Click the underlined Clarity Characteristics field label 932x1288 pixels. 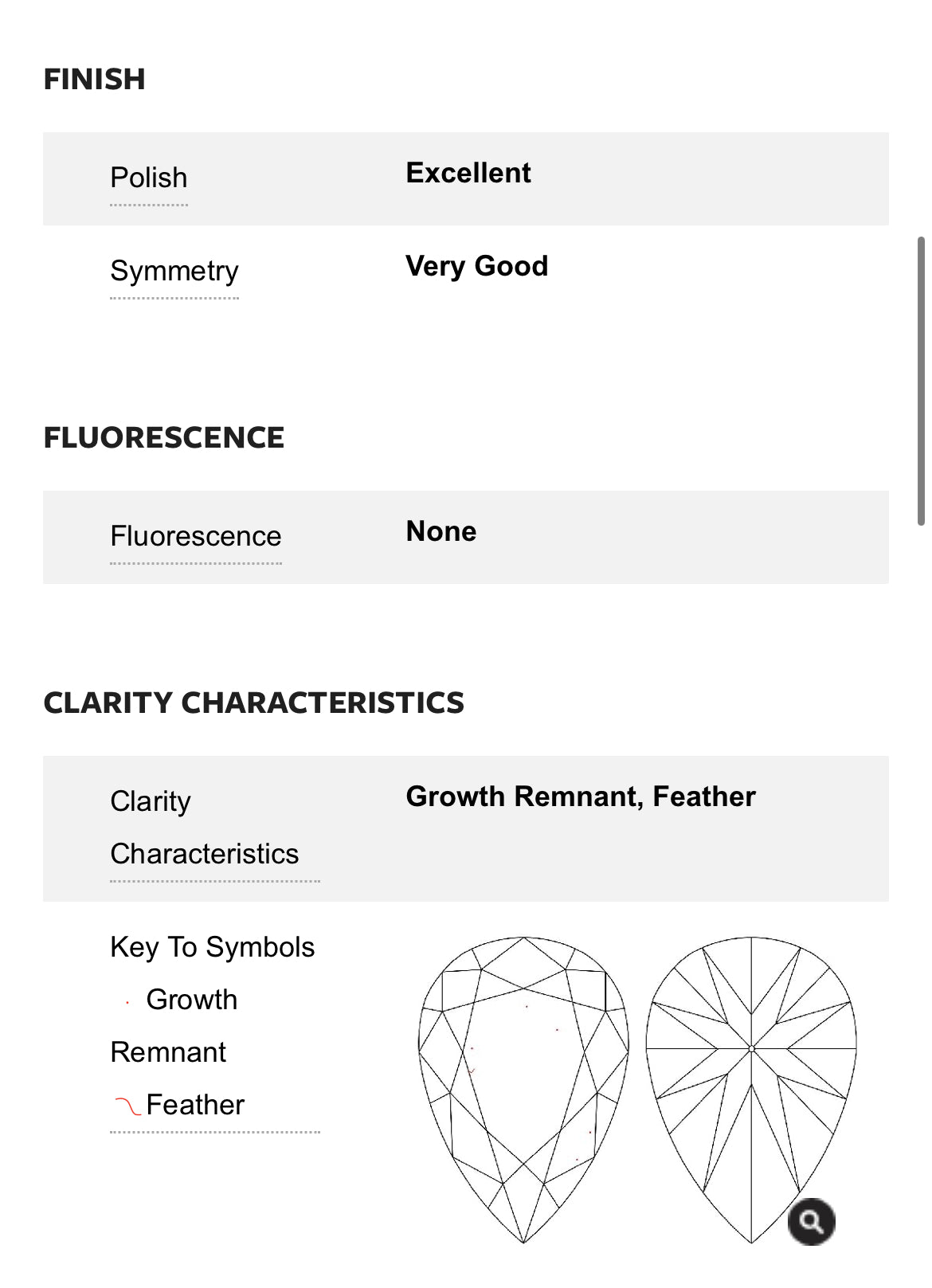pyautogui.click(x=205, y=828)
